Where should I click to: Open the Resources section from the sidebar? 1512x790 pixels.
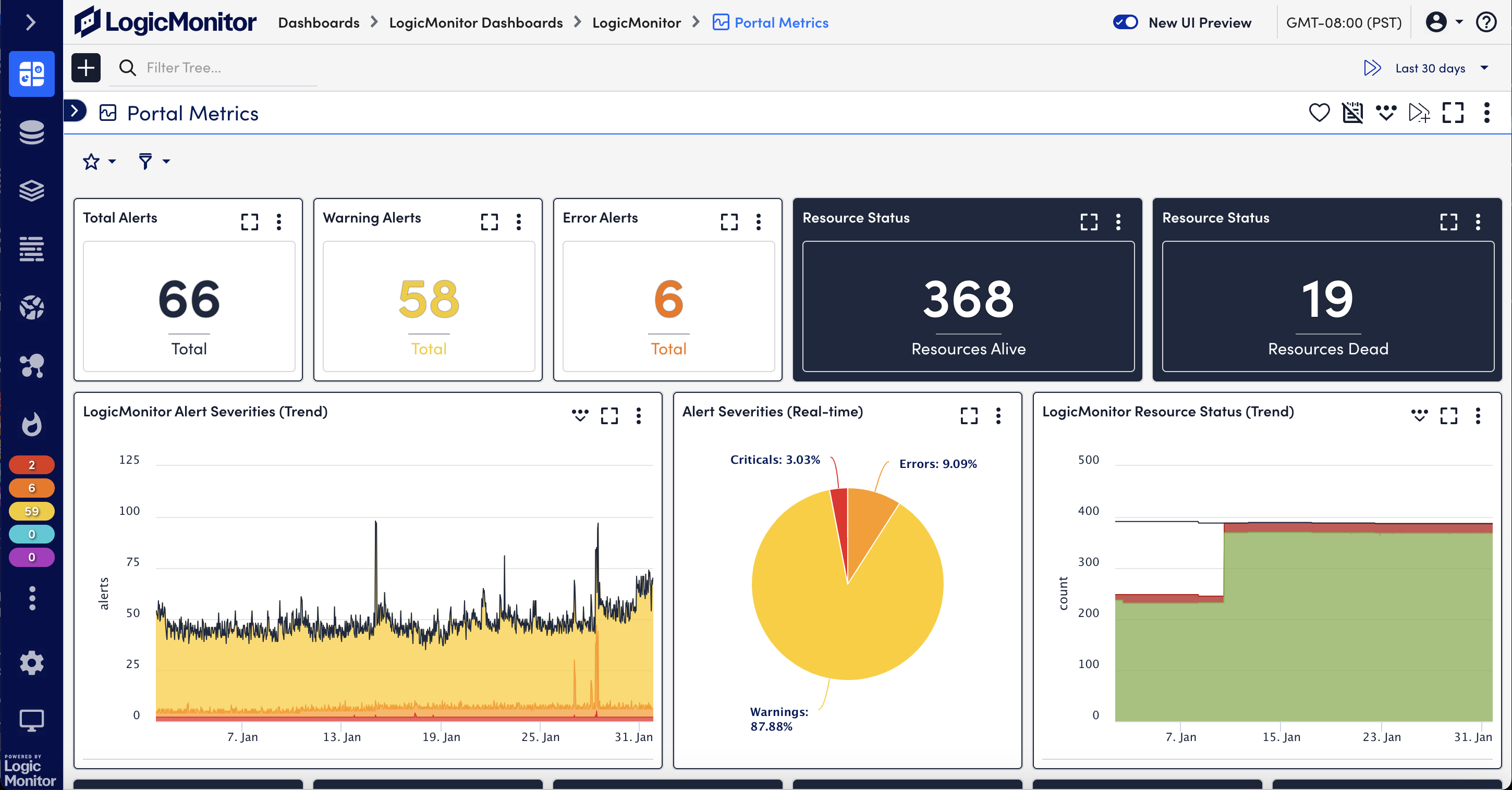(31, 132)
